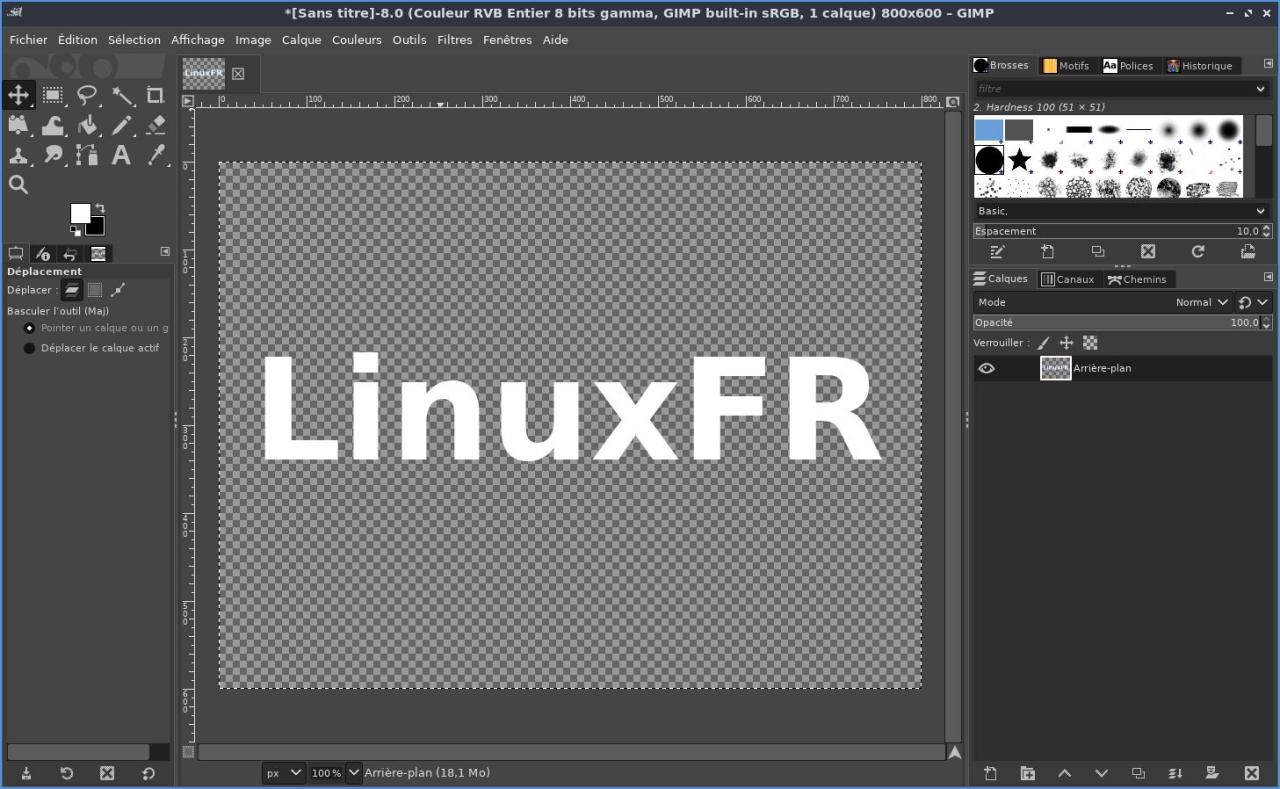Viewport: 1280px width, 789px height.
Task: Open the Device Status tab
Action: [43, 253]
